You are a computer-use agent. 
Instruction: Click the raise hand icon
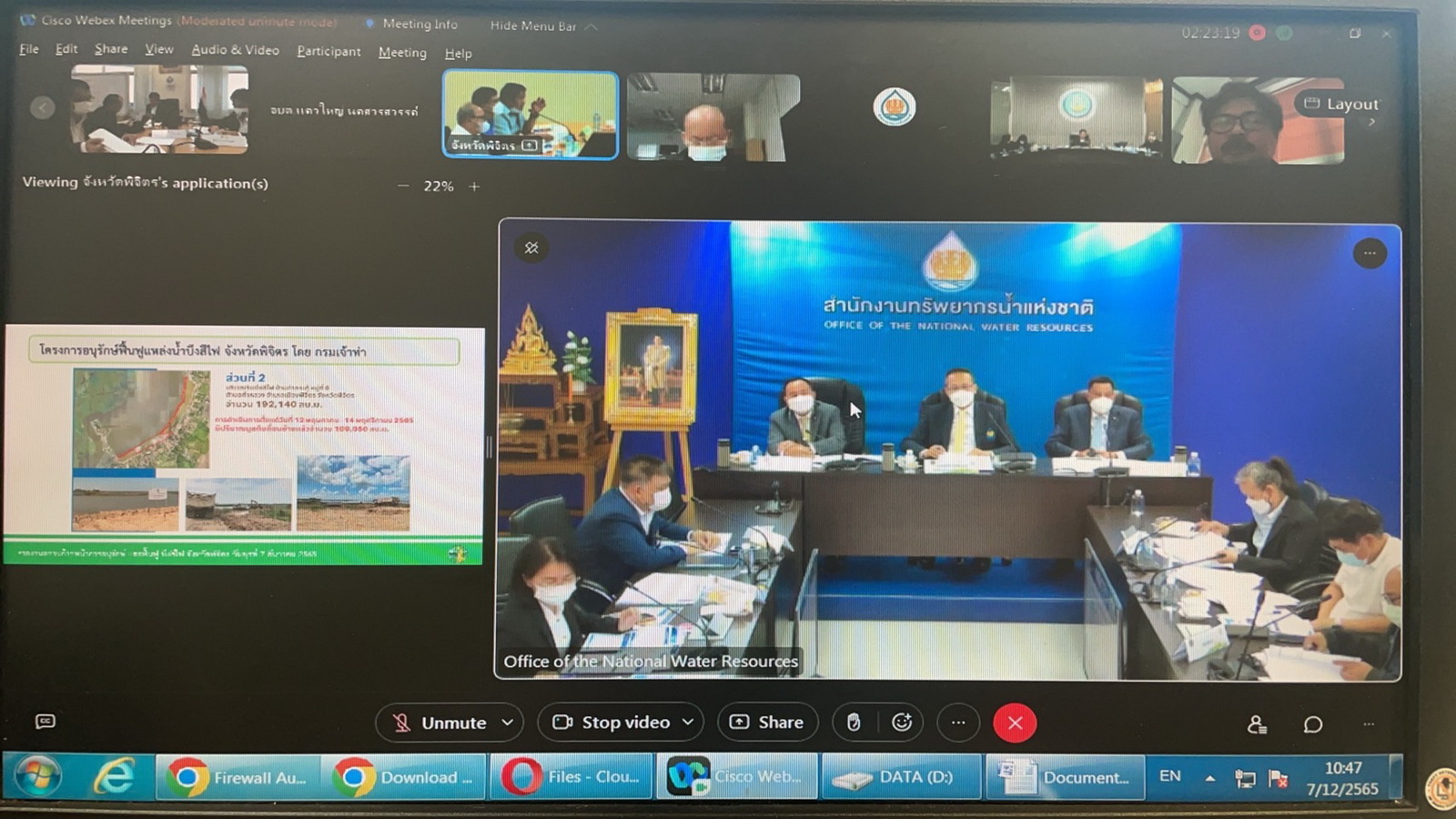[x=853, y=723]
